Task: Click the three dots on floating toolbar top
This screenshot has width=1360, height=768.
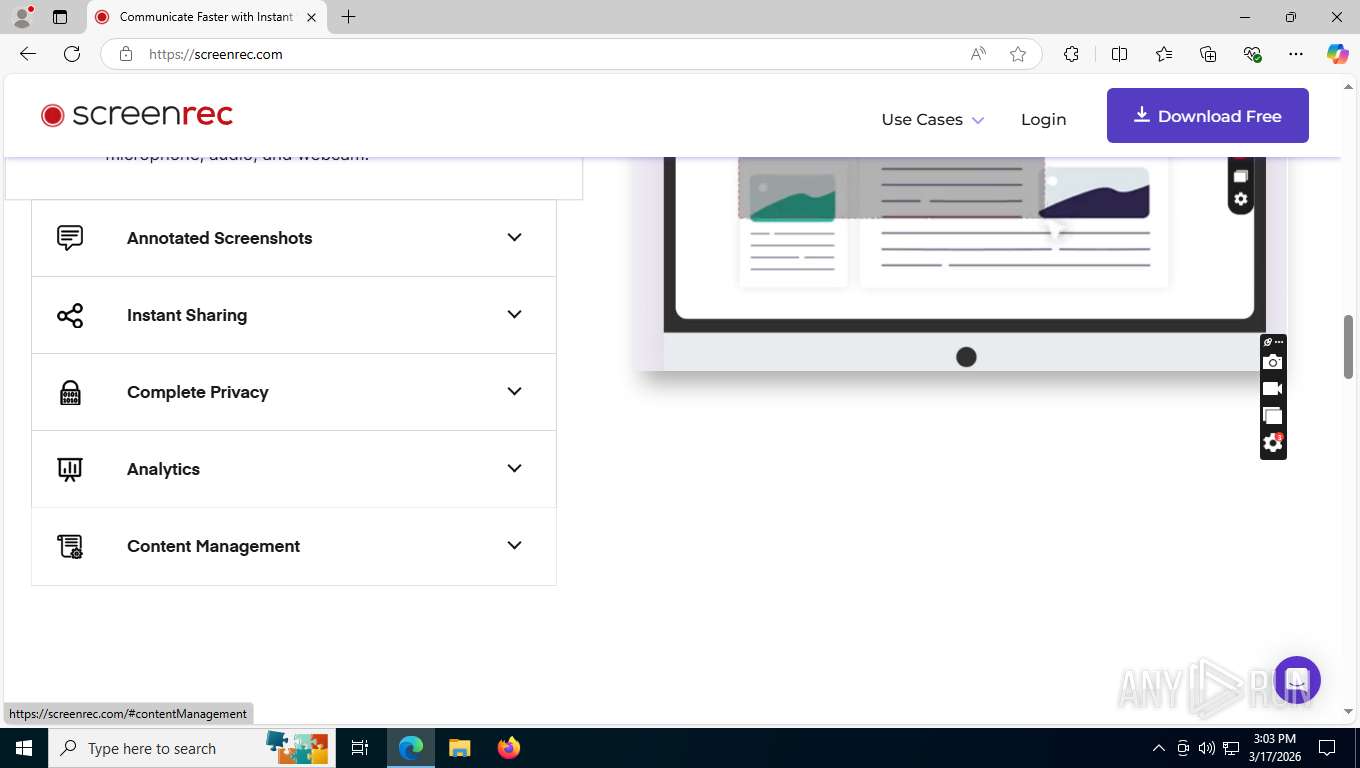Action: pos(1279,342)
